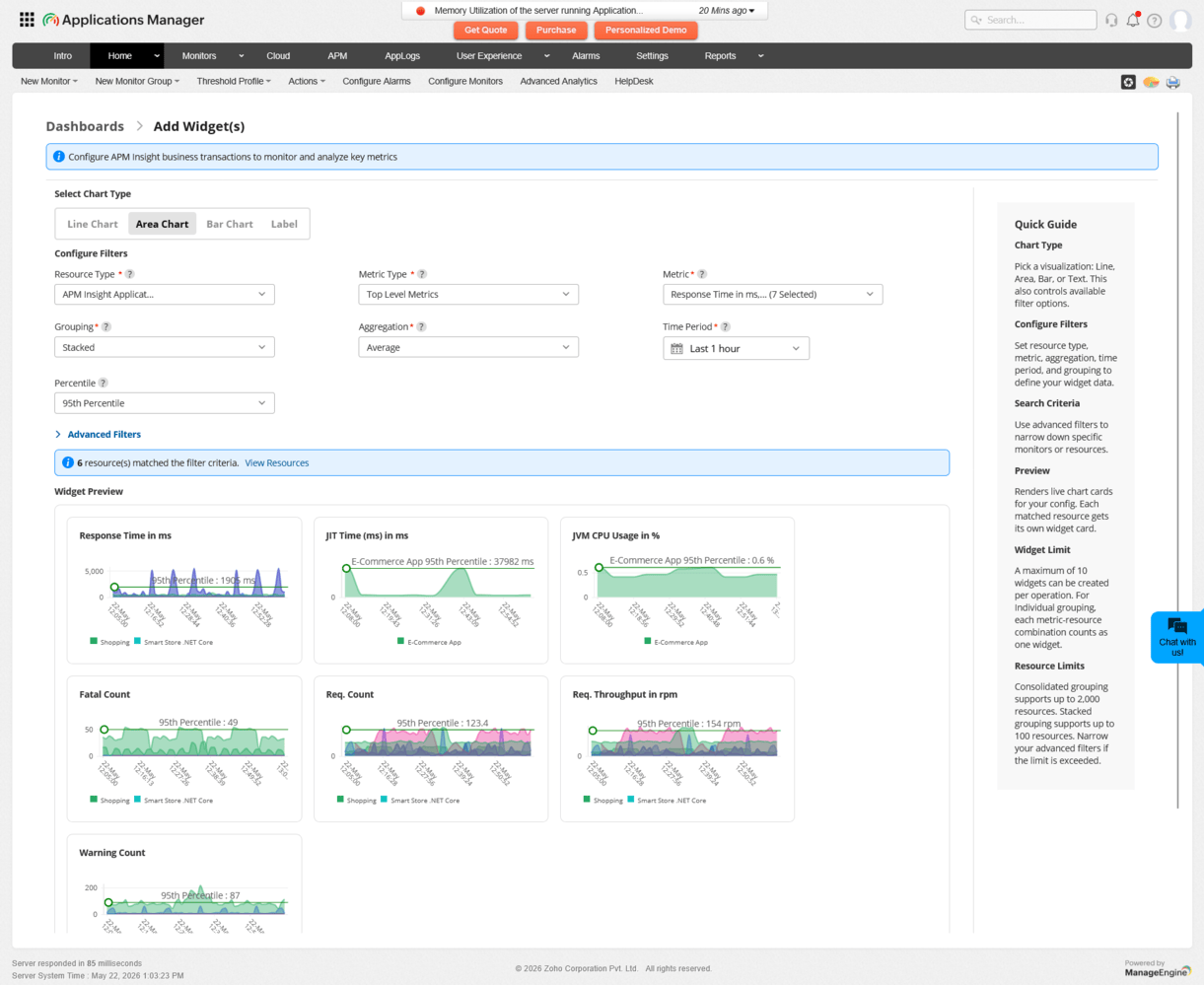Screen dimensions: 1204x985
Task: Toggle Shopping legend in Req. Count chart
Action: pos(356,800)
